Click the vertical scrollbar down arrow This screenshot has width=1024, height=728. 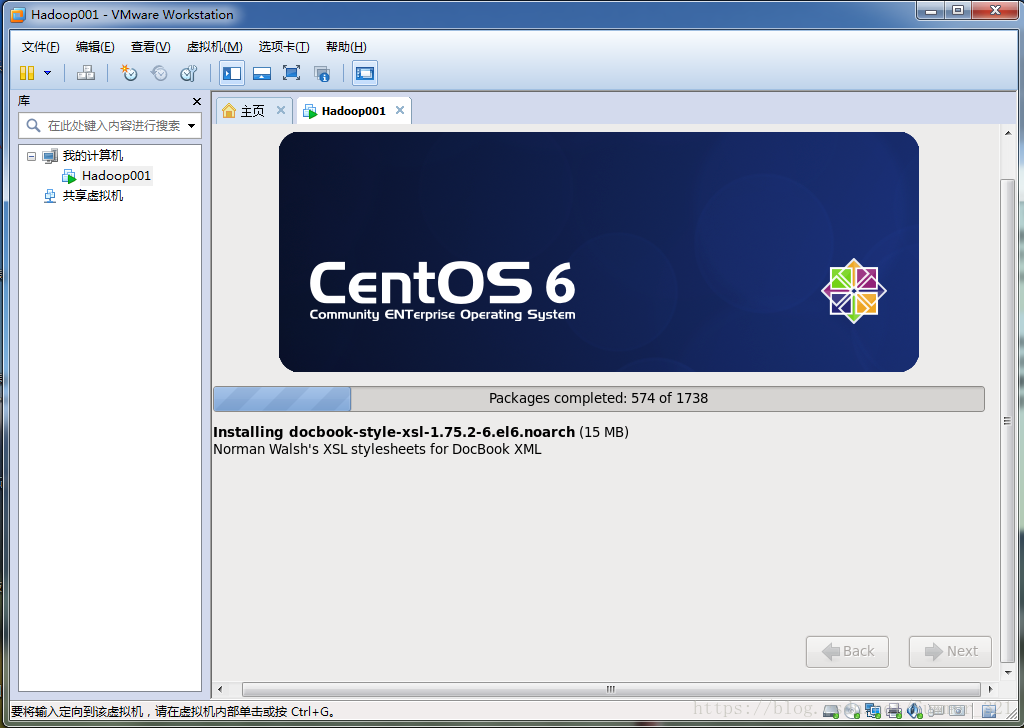[x=1008, y=672]
